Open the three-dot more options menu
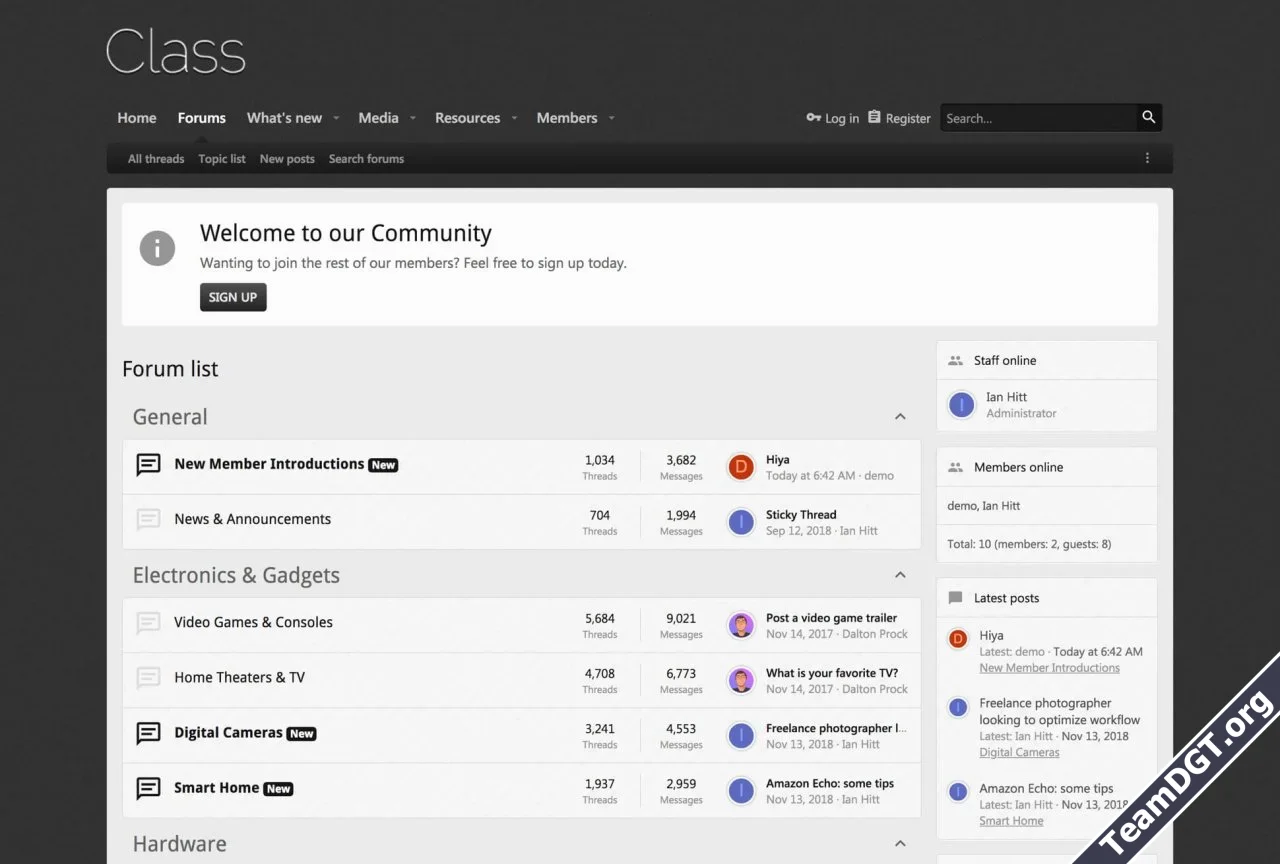1280x864 pixels. tap(1147, 158)
